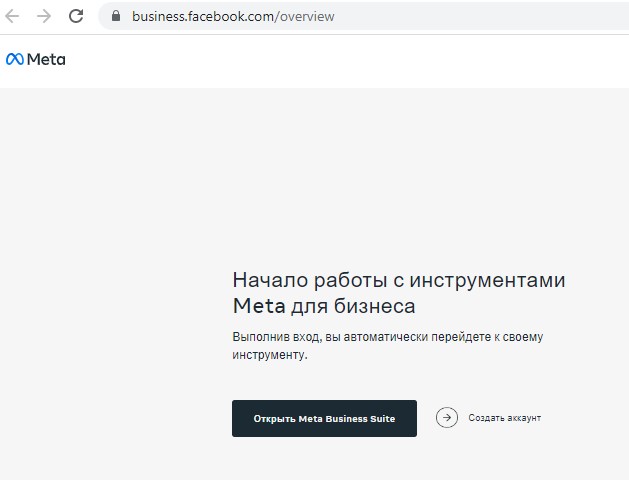Go forward with the browser forward arrow

(44, 16)
